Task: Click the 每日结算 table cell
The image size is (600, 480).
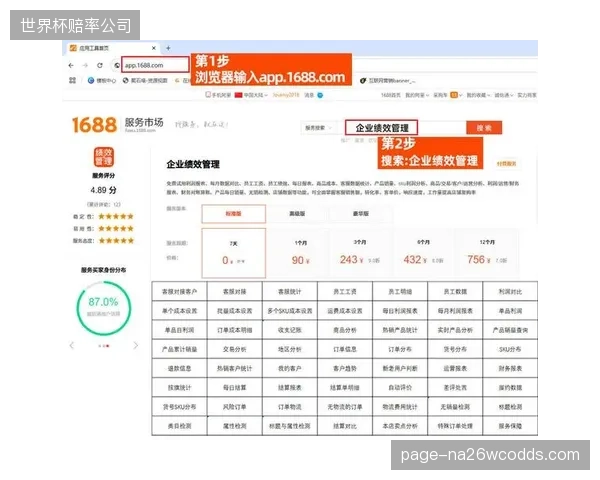Action: [235, 387]
